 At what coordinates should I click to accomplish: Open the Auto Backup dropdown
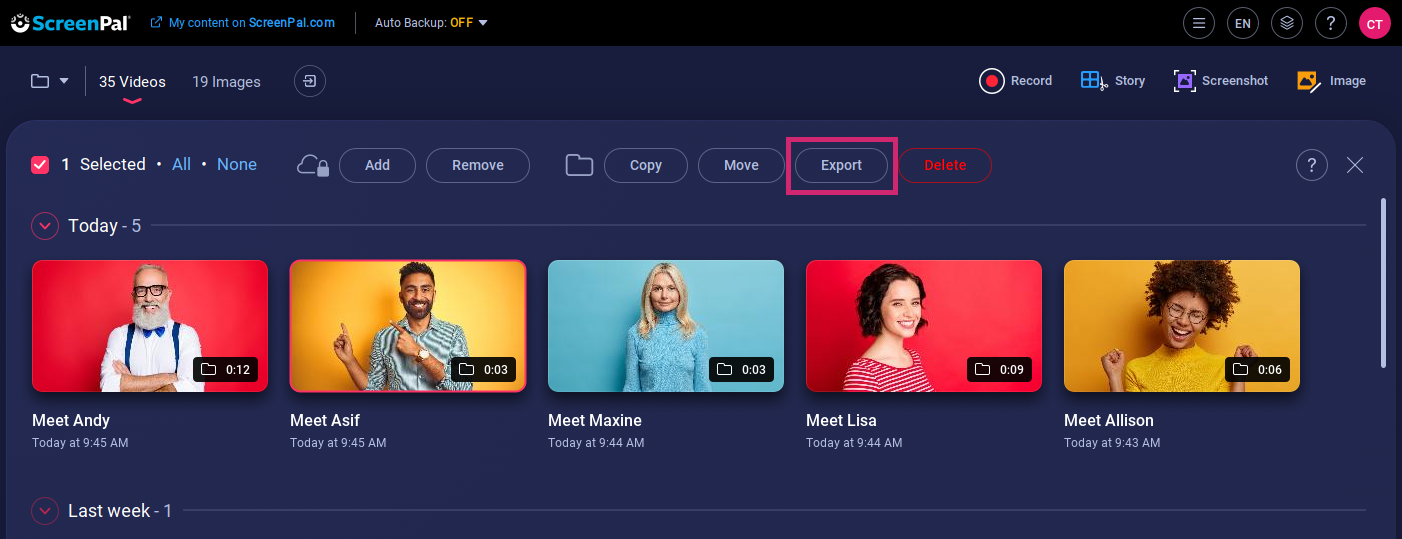point(431,22)
